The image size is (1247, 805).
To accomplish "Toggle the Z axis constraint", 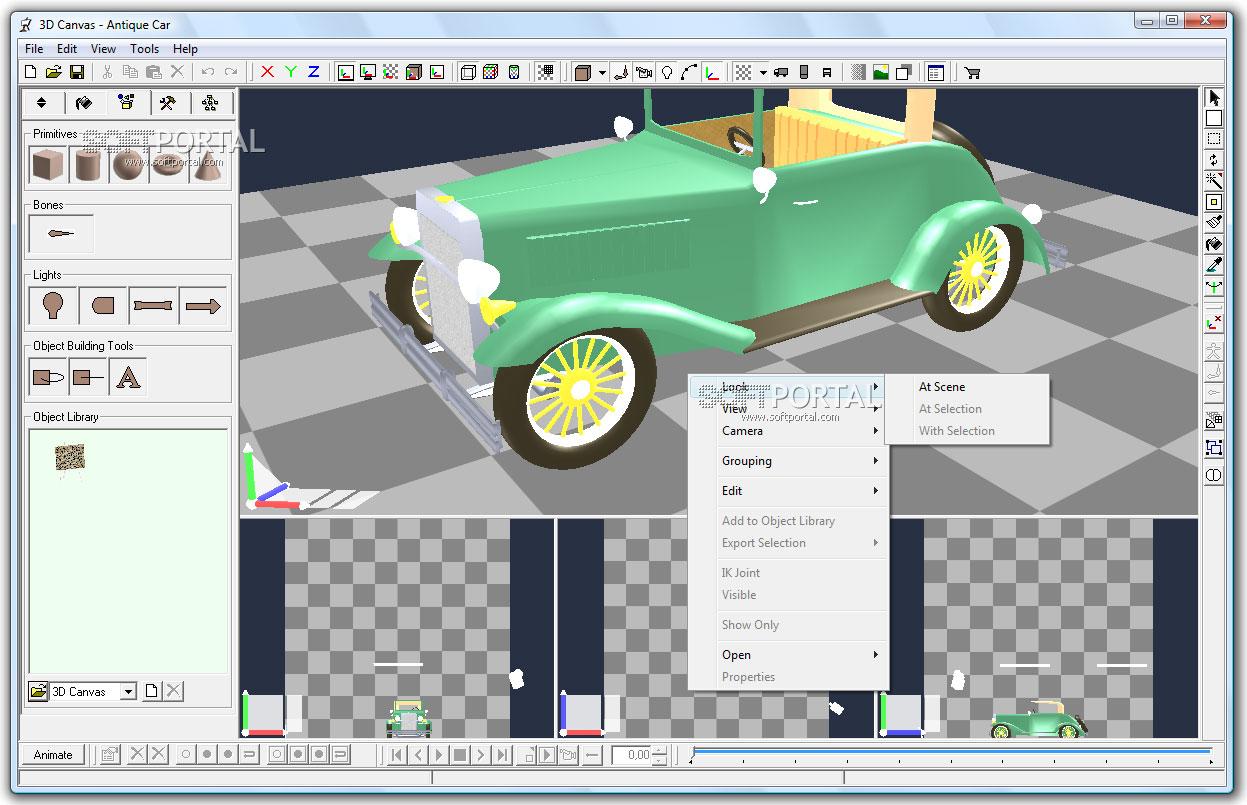I will (x=313, y=72).
